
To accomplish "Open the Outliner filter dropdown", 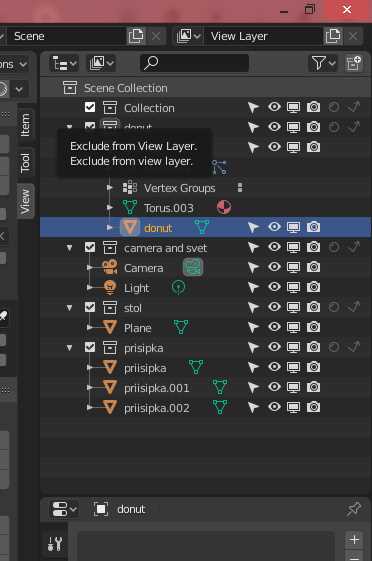I will point(323,63).
